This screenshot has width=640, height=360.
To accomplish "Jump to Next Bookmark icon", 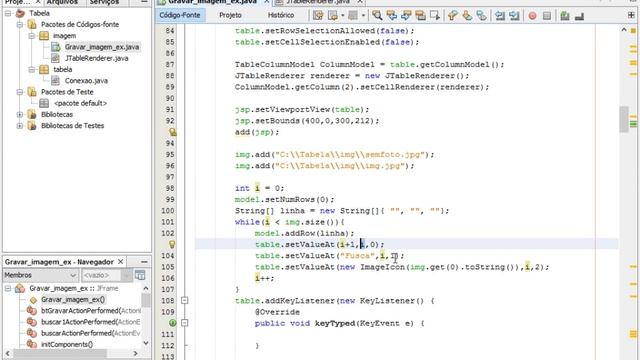I will [467, 16].
